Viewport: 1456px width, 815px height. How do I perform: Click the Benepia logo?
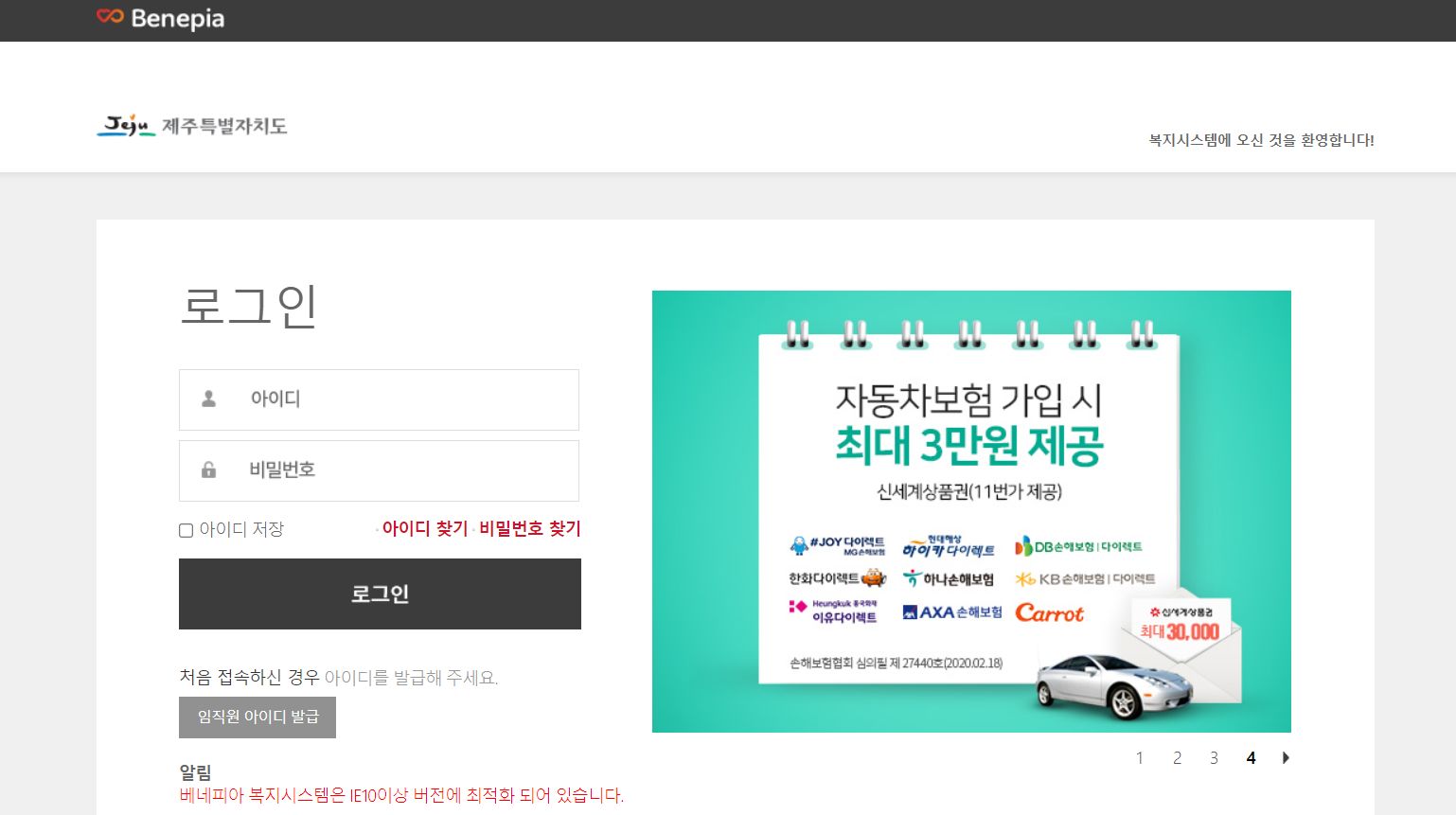[159, 18]
